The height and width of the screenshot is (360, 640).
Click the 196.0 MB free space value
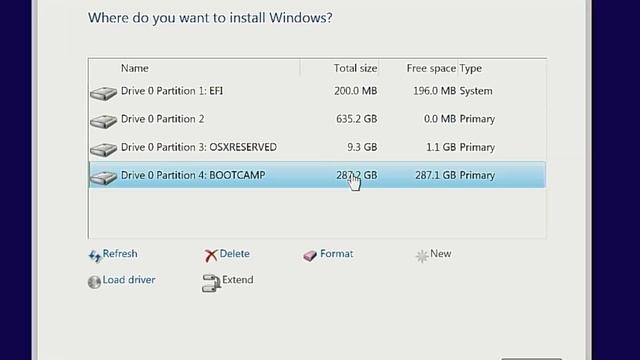coord(434,91)
